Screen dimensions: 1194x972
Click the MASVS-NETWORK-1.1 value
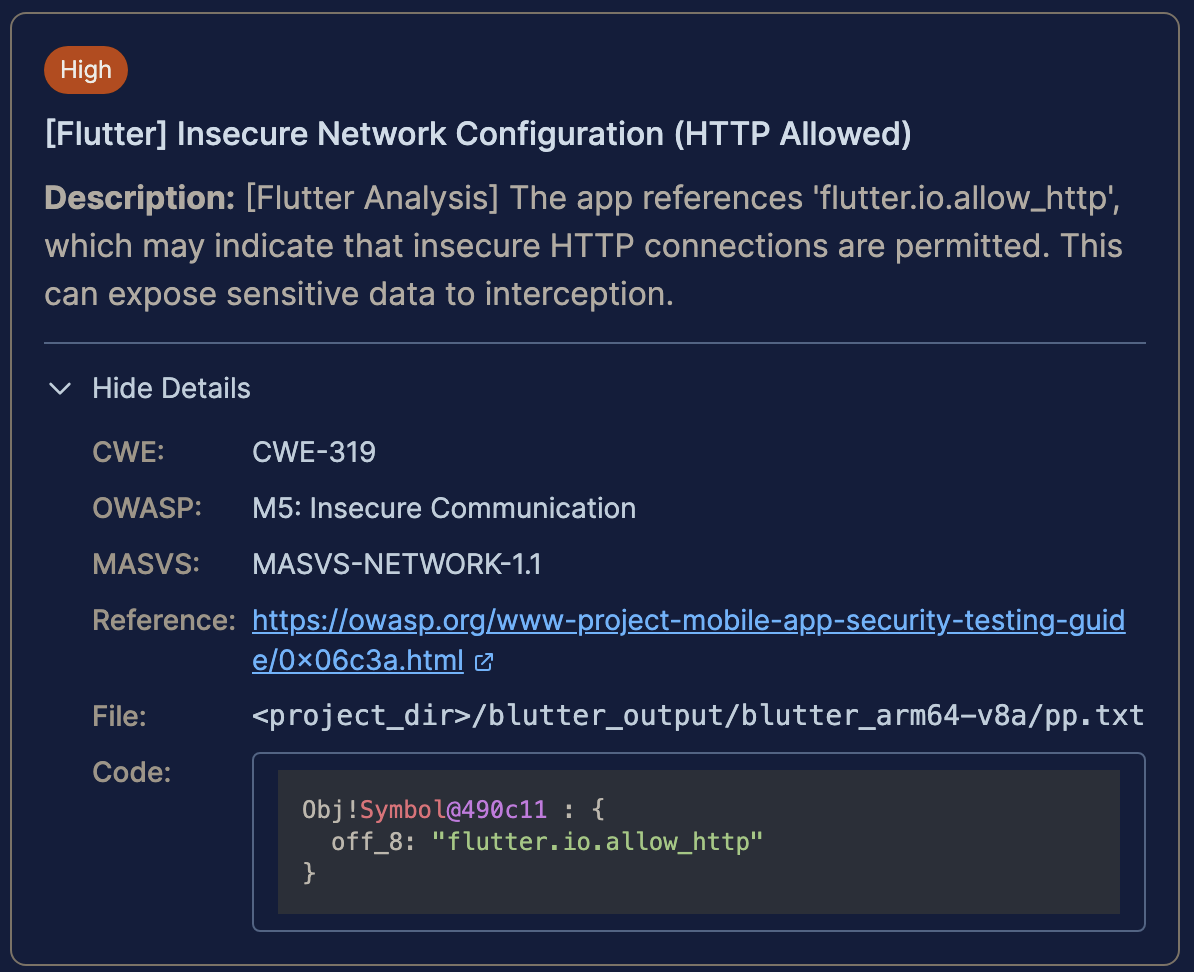coord(397,564)
